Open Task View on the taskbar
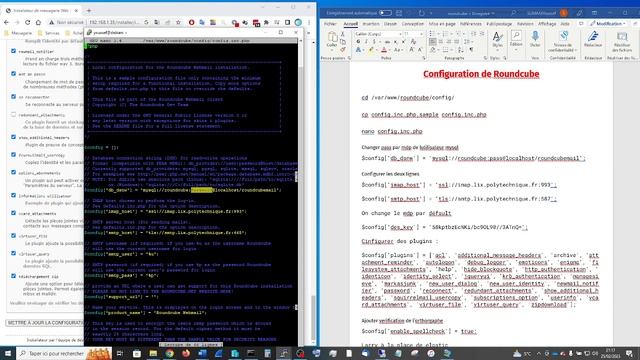 click(x=120, y=353)
